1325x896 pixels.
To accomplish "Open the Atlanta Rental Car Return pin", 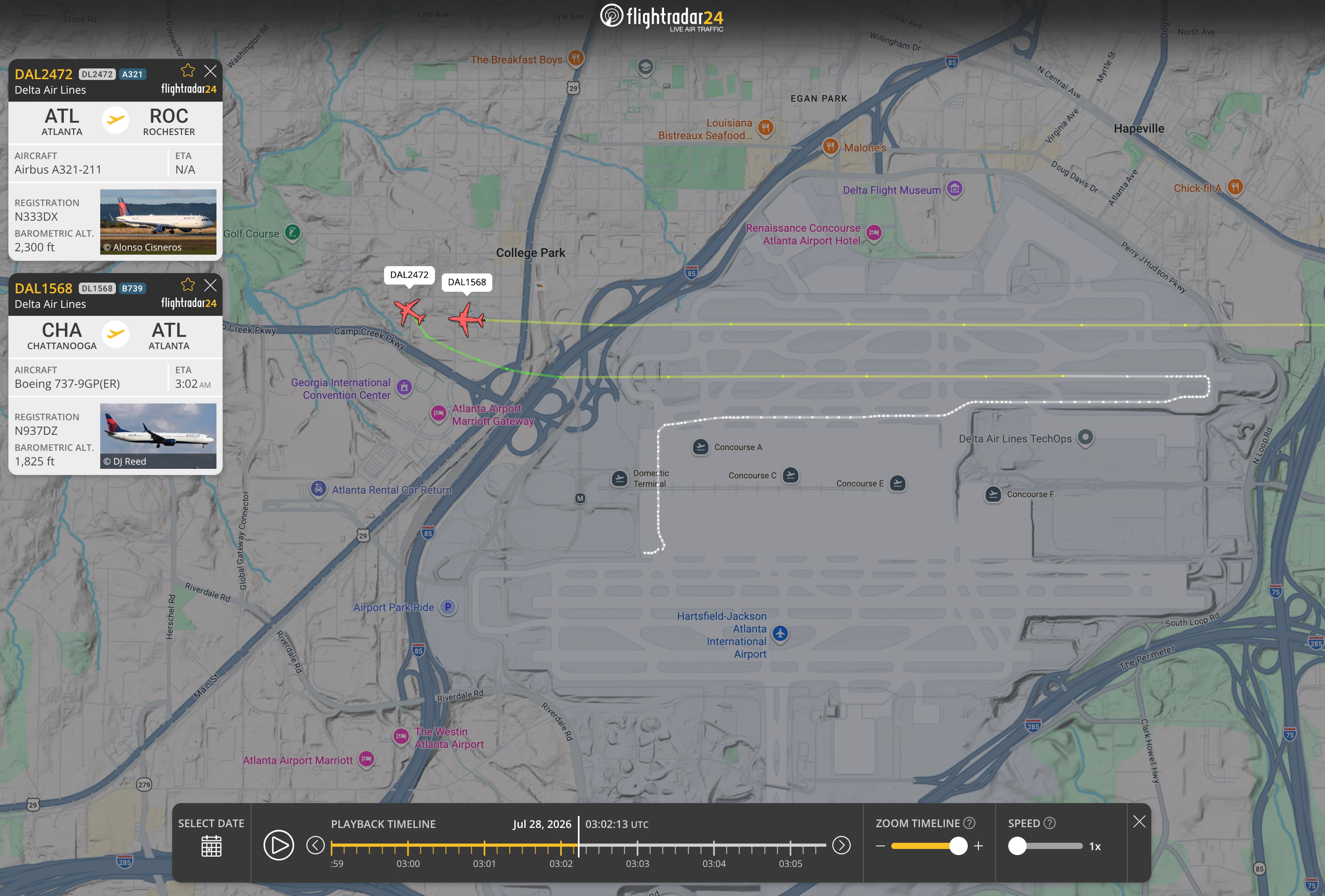I will (x=318, y=489).
